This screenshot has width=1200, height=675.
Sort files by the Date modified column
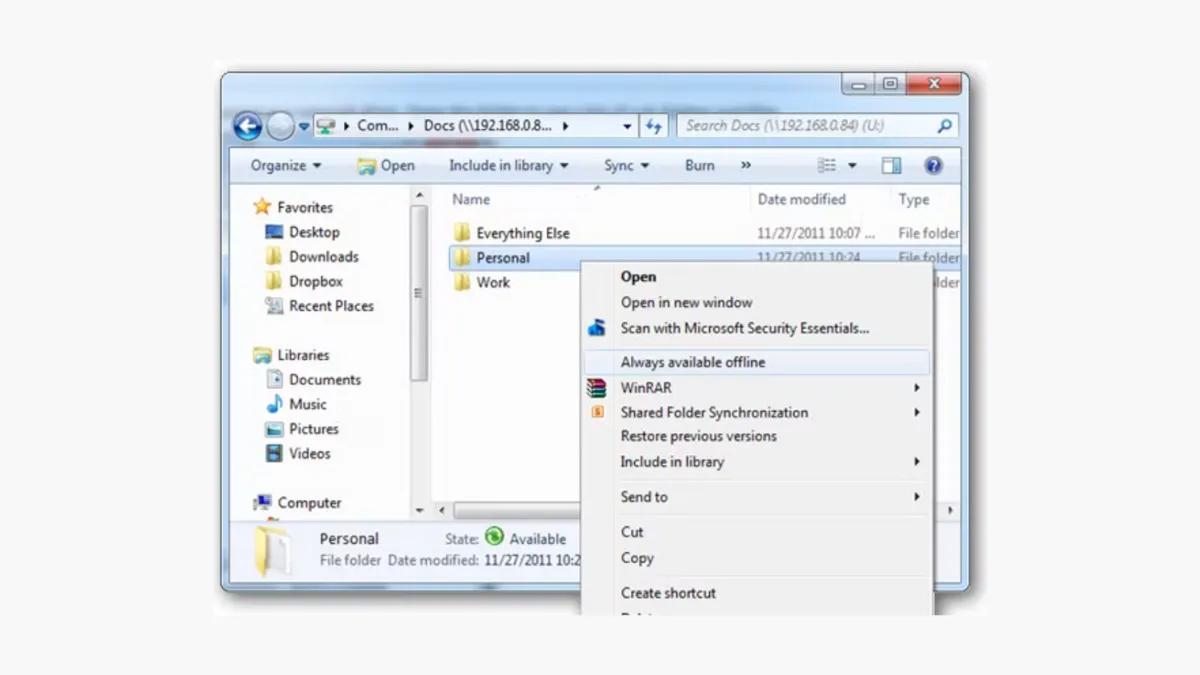[x=802, y=199]
